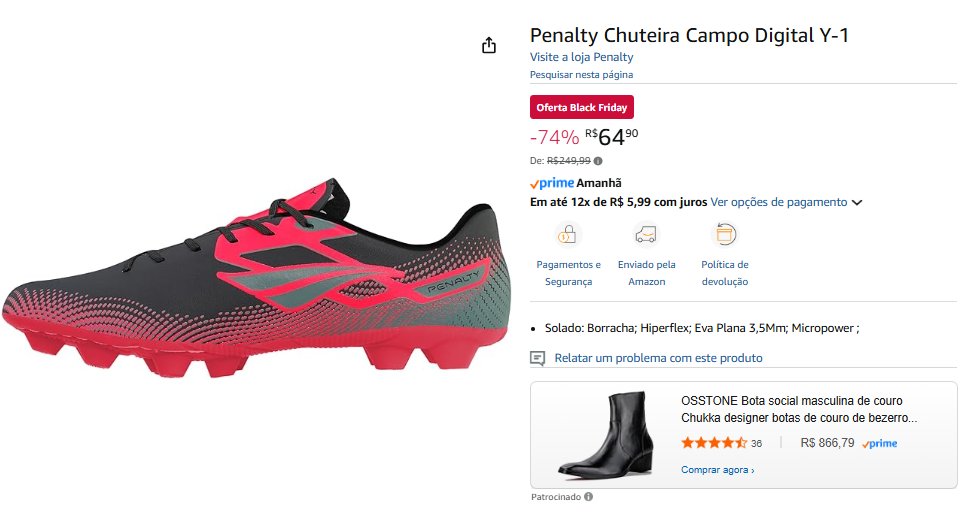Image resolution: width=977 pixels, height=516 pixels.
Task: Click the Pagamentos e Segurança padlock icon
Action: click(568, 235)
